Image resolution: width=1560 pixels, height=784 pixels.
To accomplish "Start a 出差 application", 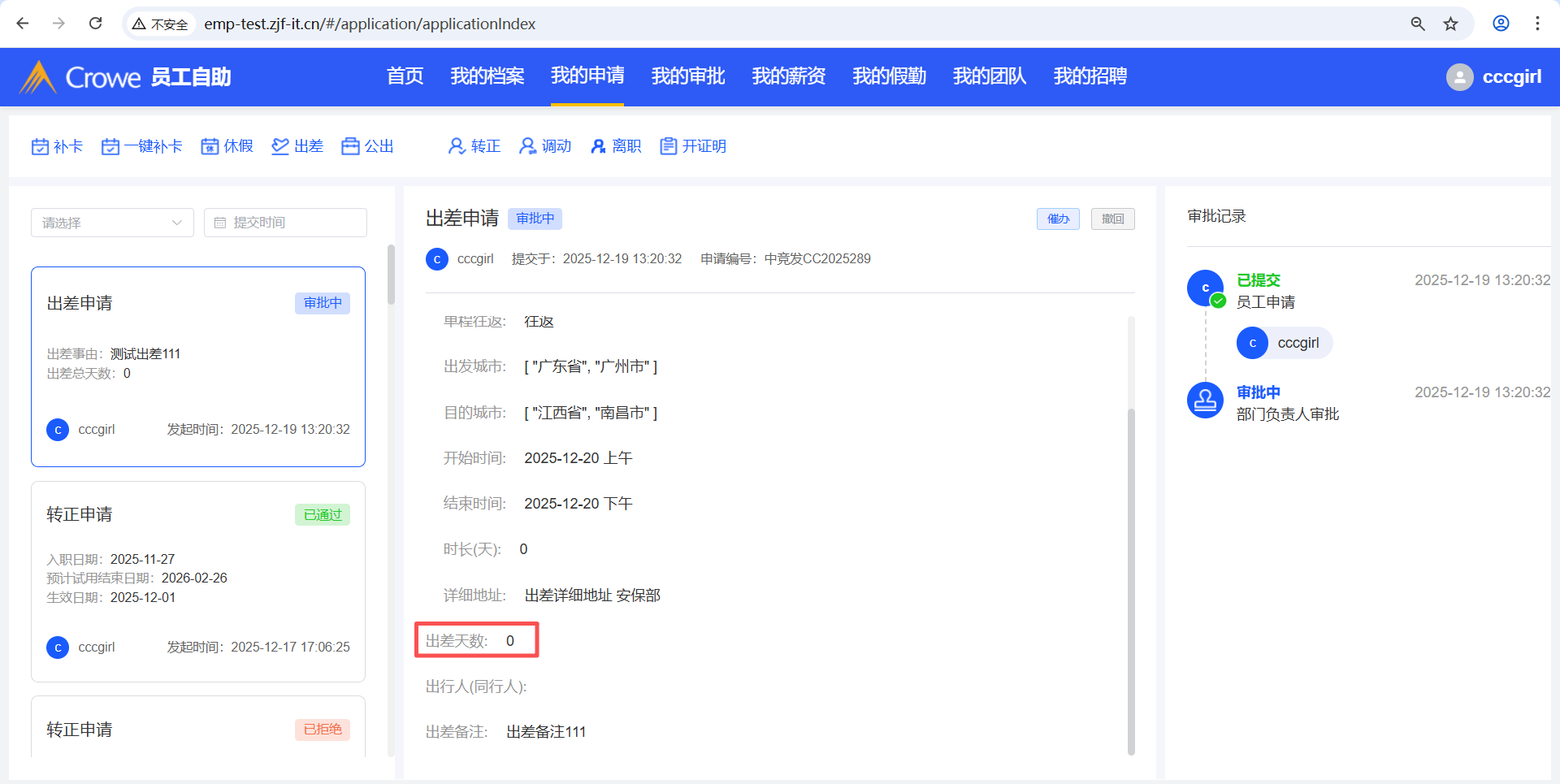I will coord(297,146).
